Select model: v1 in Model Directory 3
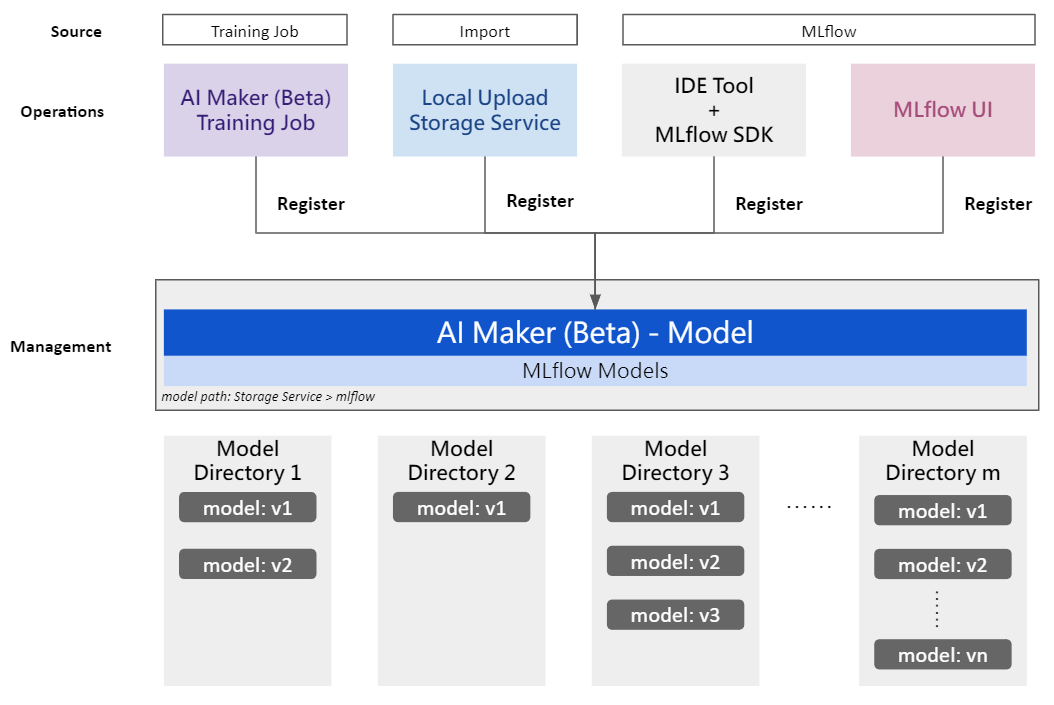1054x705 pixels. [x=676, y=507]
